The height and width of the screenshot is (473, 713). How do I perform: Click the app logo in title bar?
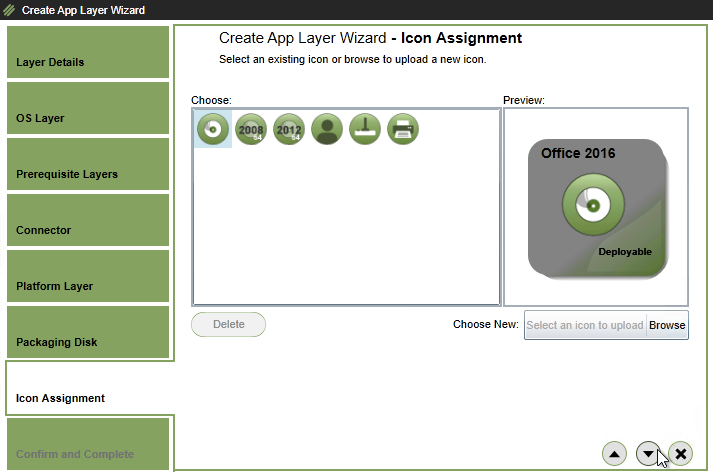(x=9, y=10)
